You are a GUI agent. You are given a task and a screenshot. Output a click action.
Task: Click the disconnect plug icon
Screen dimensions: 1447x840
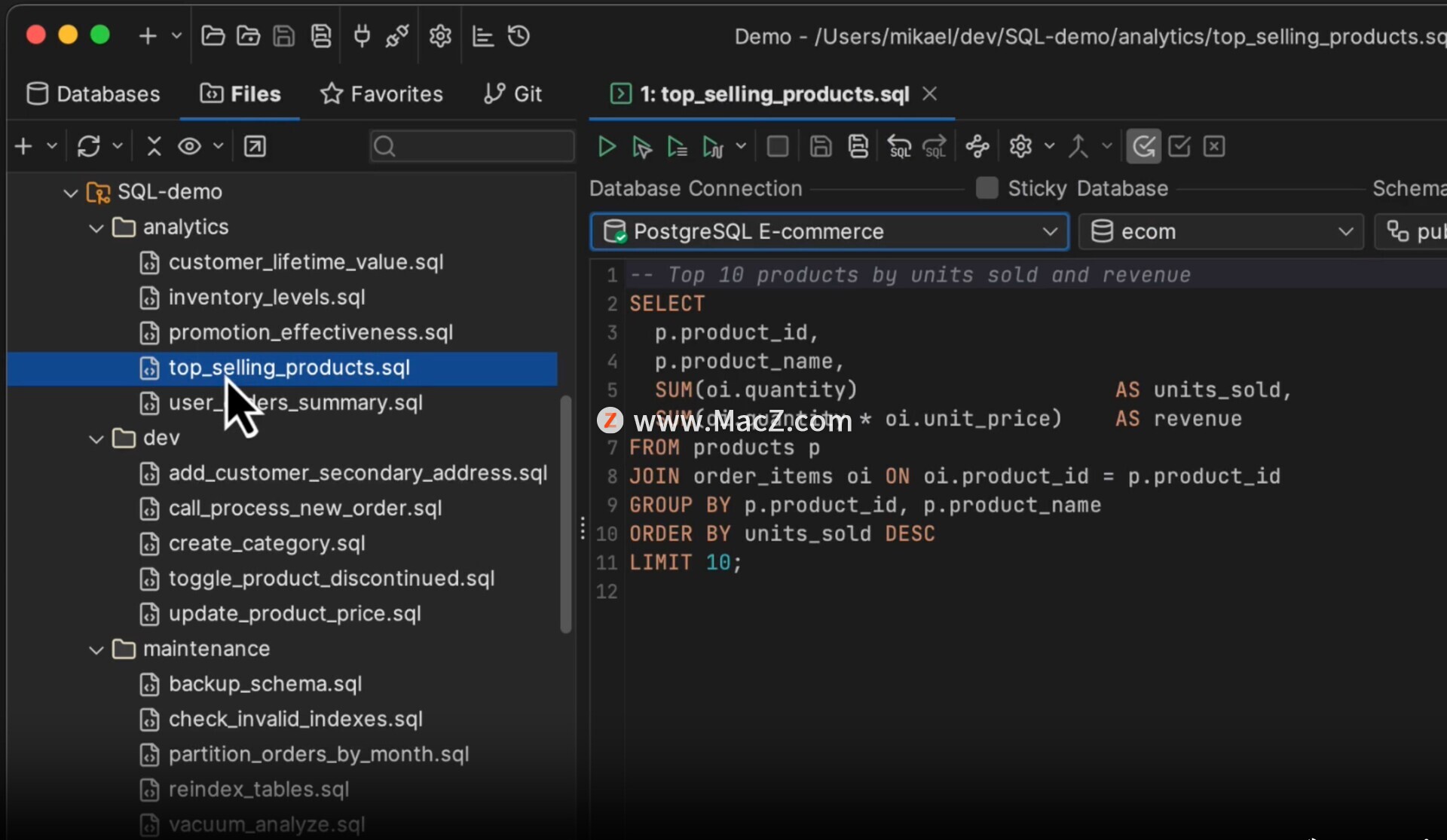[397, 36]
